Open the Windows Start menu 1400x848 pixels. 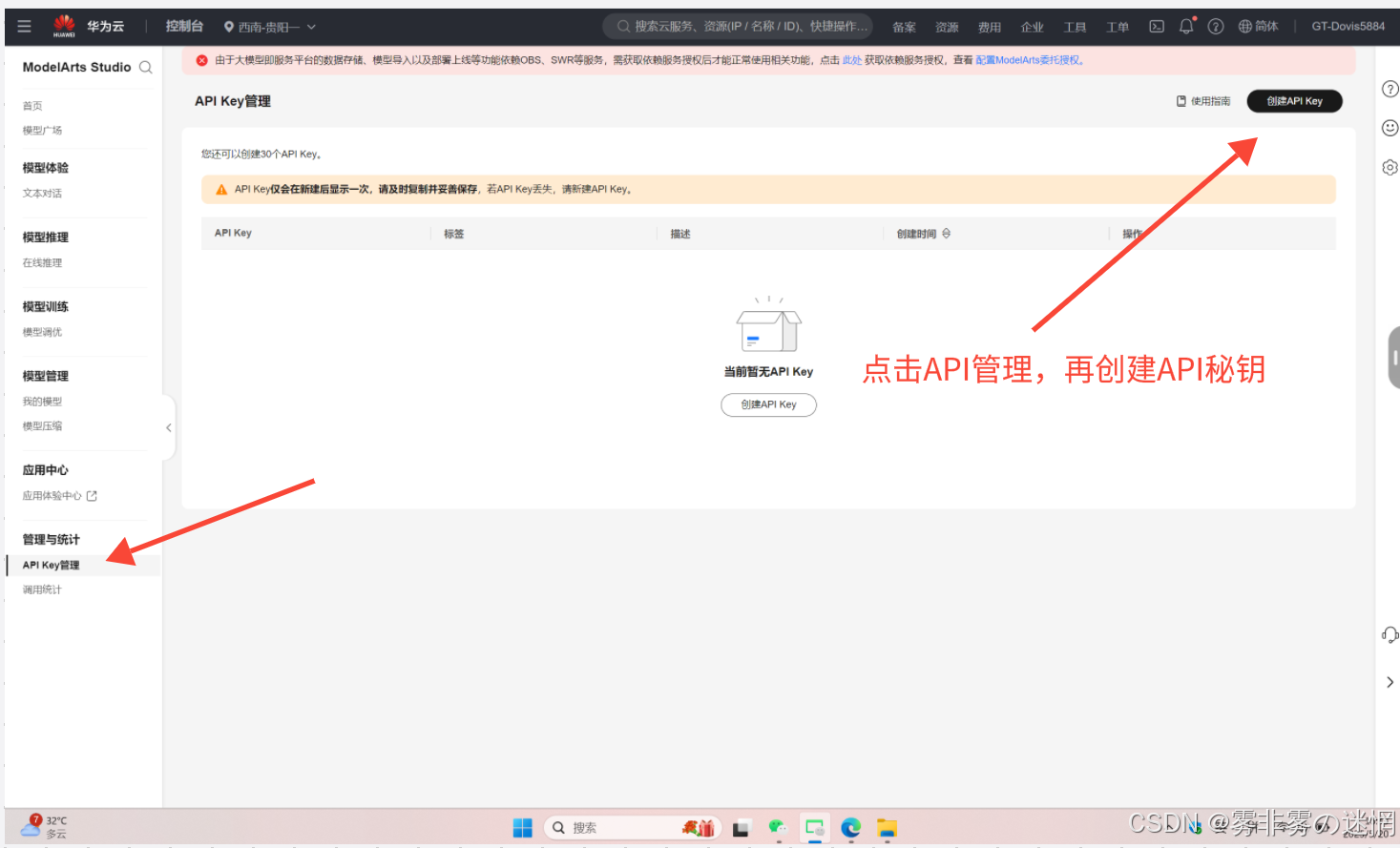[x=522, y=828]
